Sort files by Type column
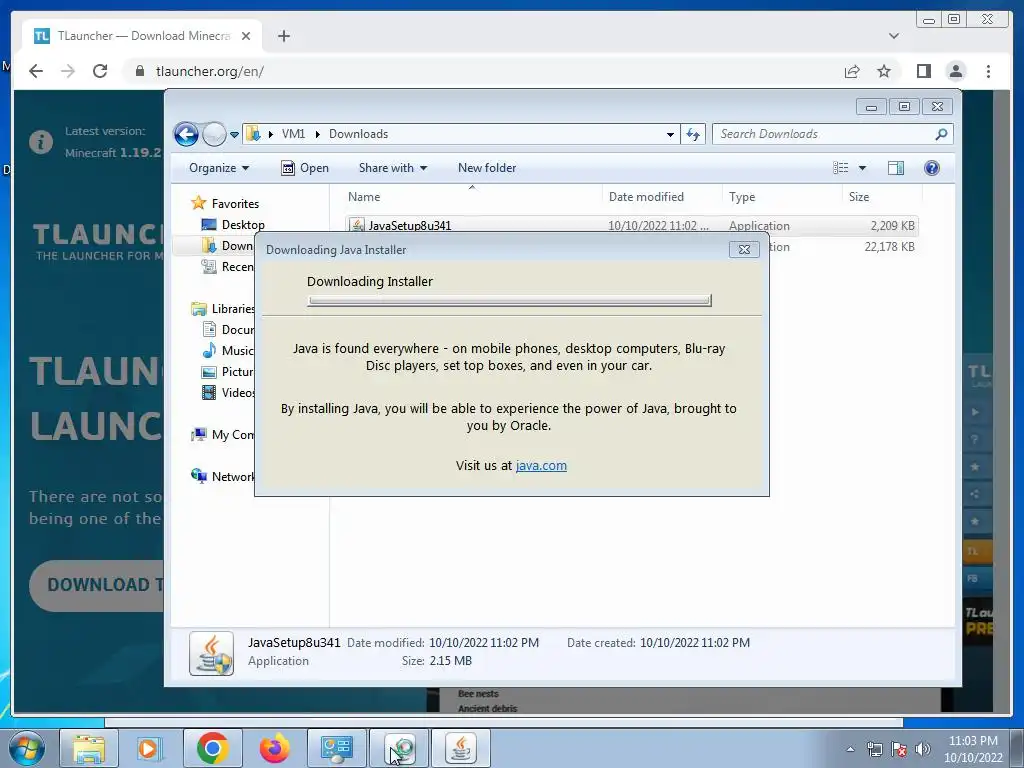The image size is (1024, 768). pyautogui.click(x=782, y=197)
